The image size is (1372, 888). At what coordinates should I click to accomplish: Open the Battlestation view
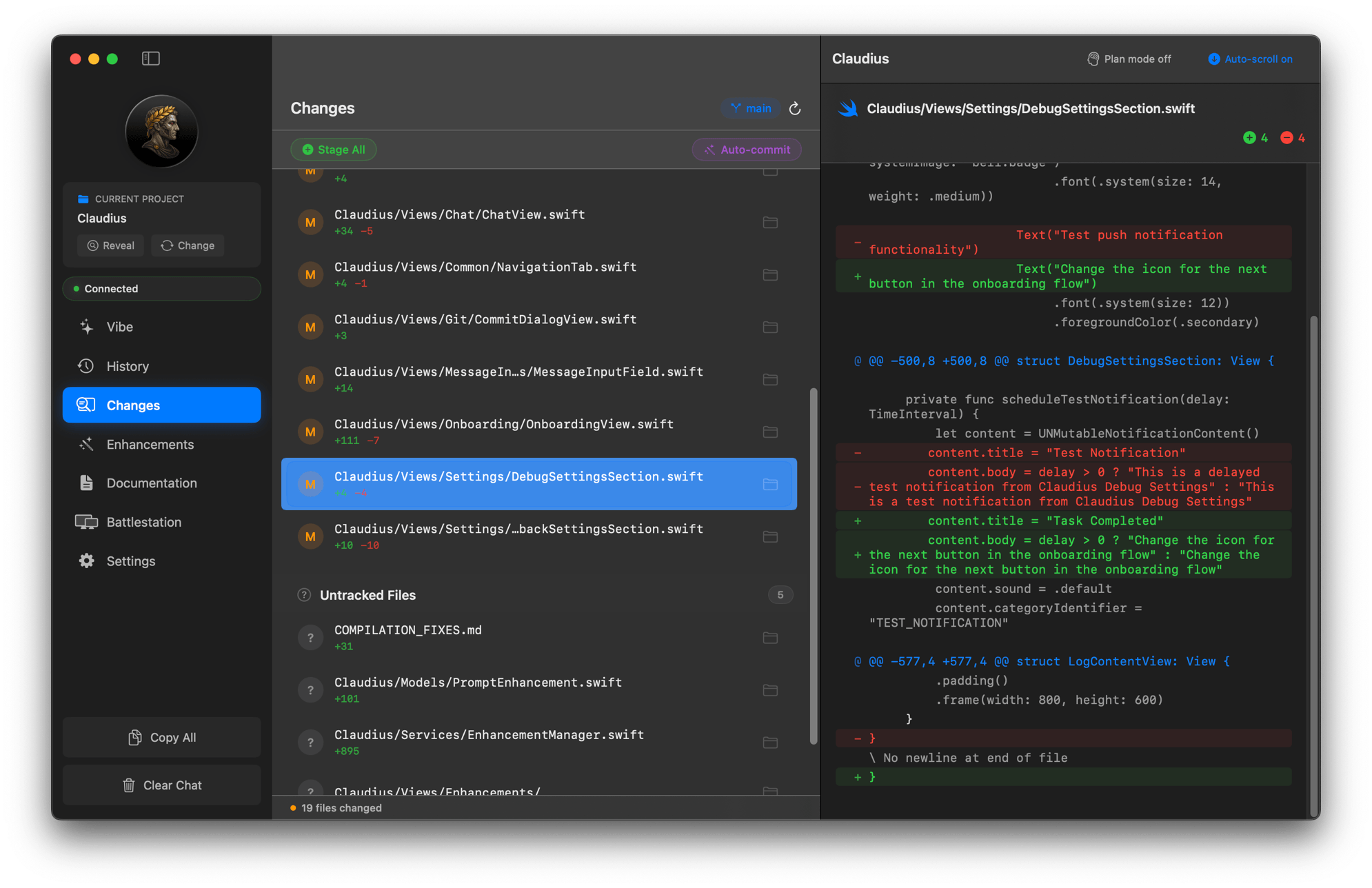[x=144, y=522]
